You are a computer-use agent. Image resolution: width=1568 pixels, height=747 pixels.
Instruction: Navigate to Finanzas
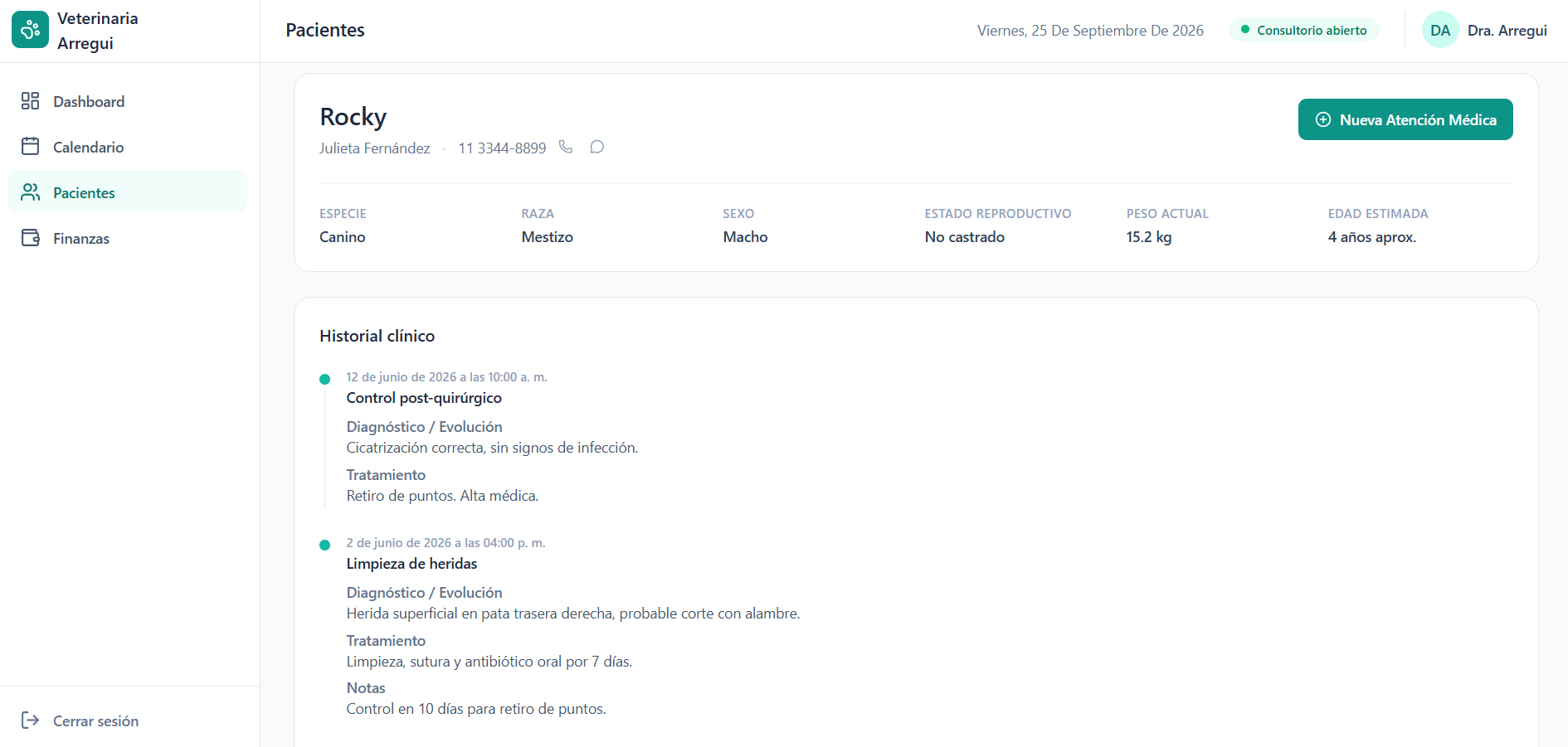127,238
